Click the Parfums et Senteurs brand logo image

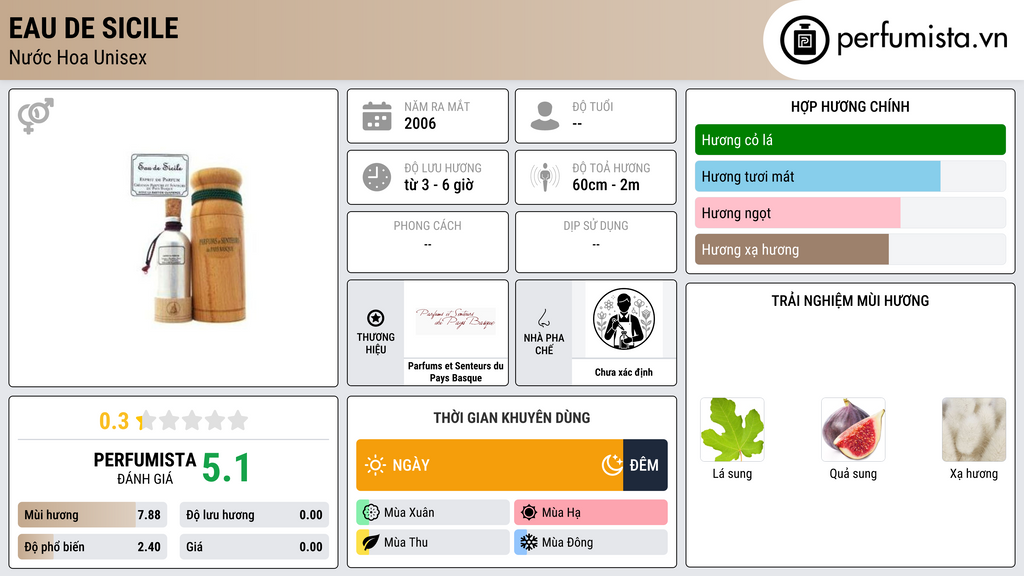[455, 321]
